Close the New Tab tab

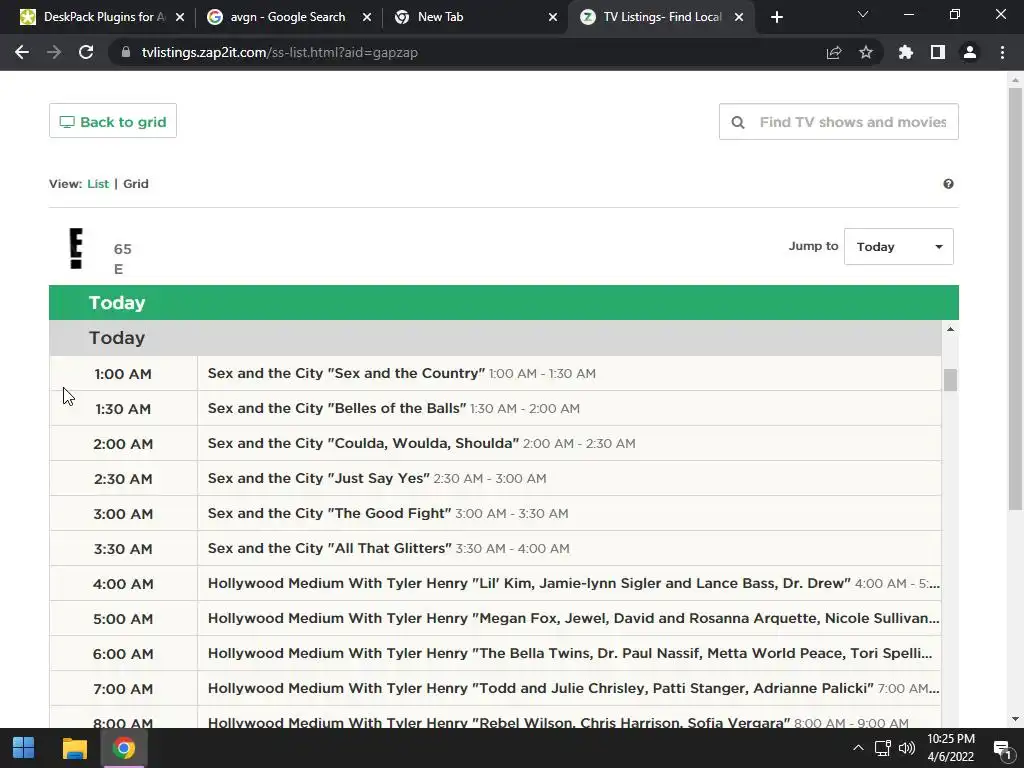click(x=553, y=17)
